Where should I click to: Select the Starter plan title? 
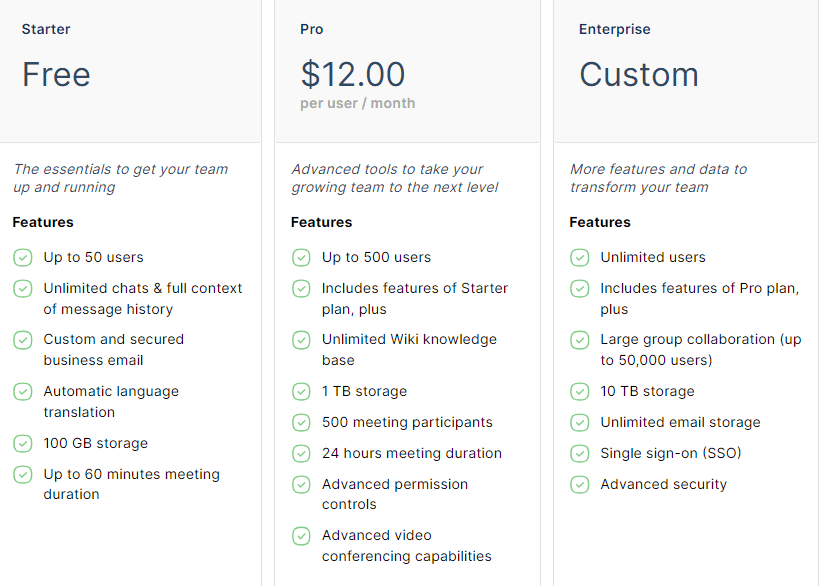point(46,29)
